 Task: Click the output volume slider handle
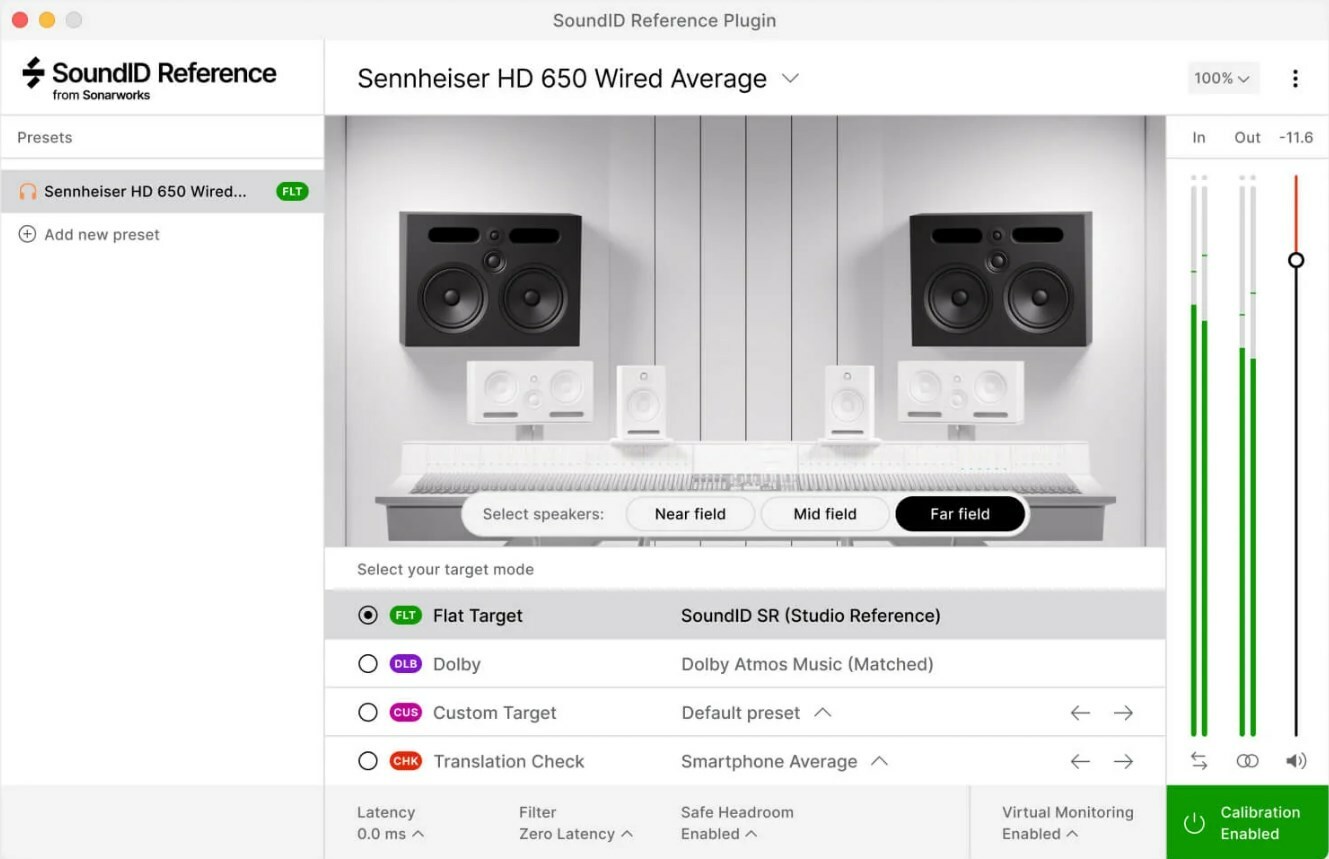tap(1296, 260)
